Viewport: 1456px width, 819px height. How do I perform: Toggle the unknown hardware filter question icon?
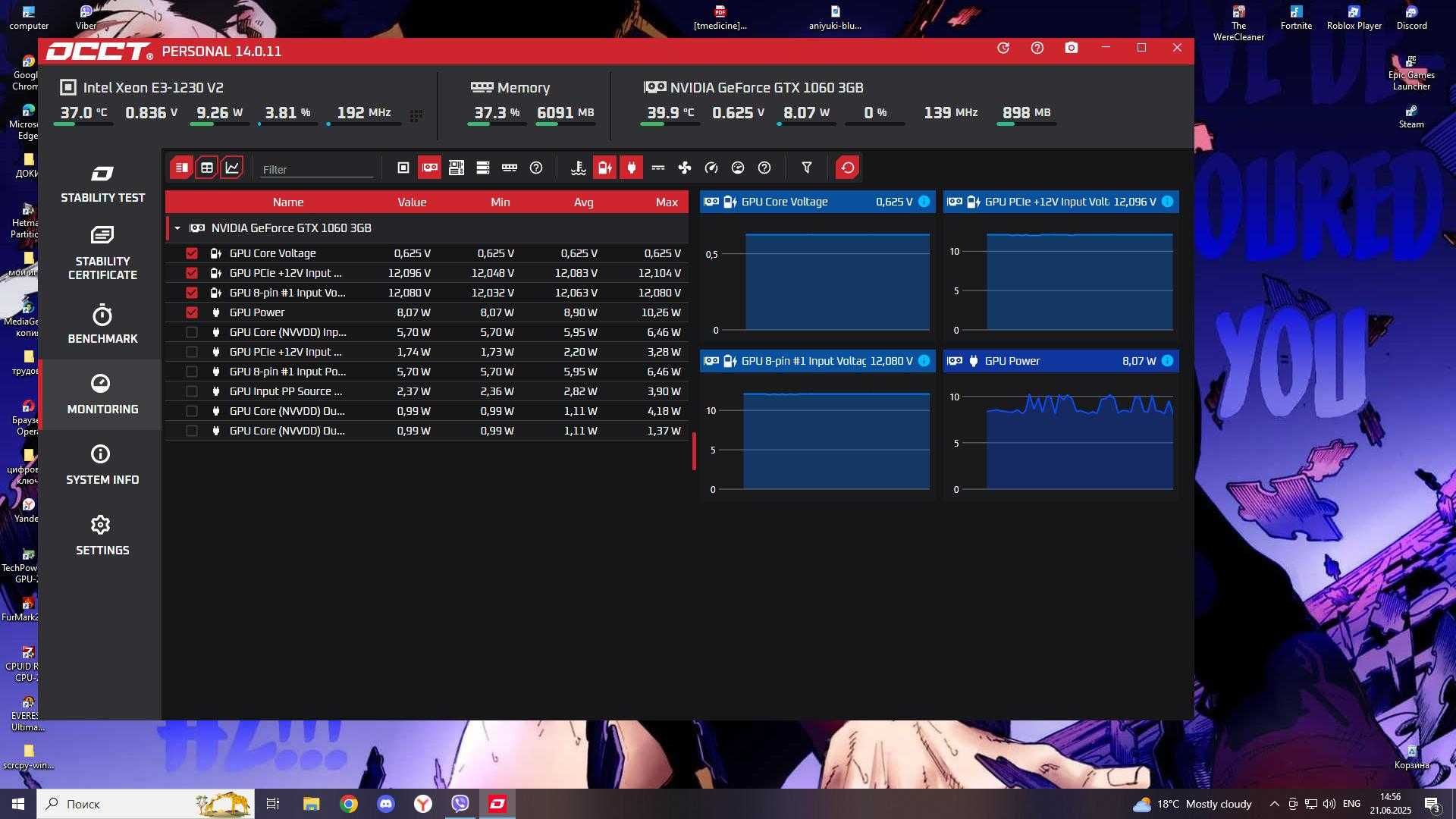[536, 168]
